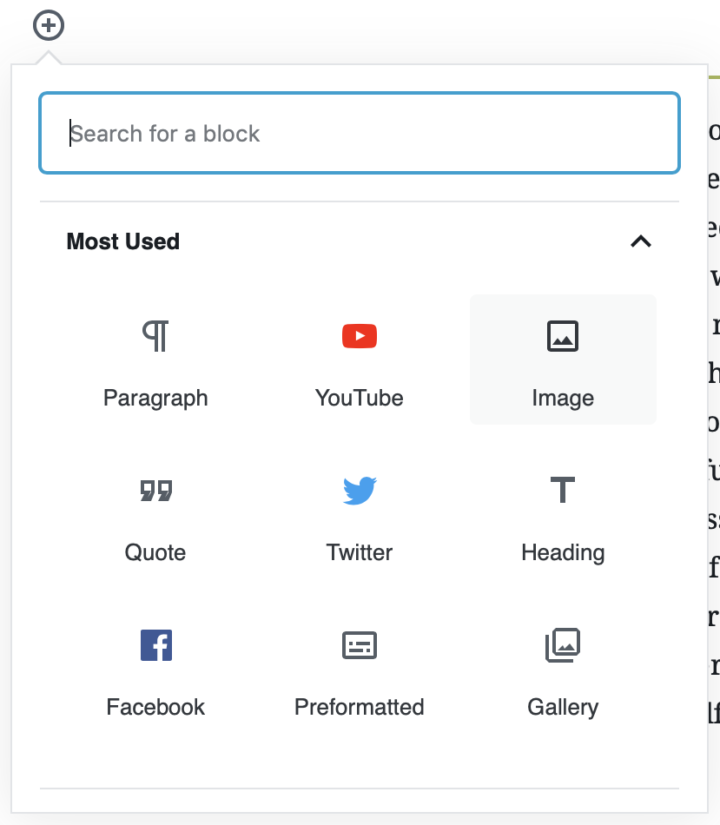Focus the Search for a block field
720x825 pixels.
pyautogui.click(x=359, y=134)
